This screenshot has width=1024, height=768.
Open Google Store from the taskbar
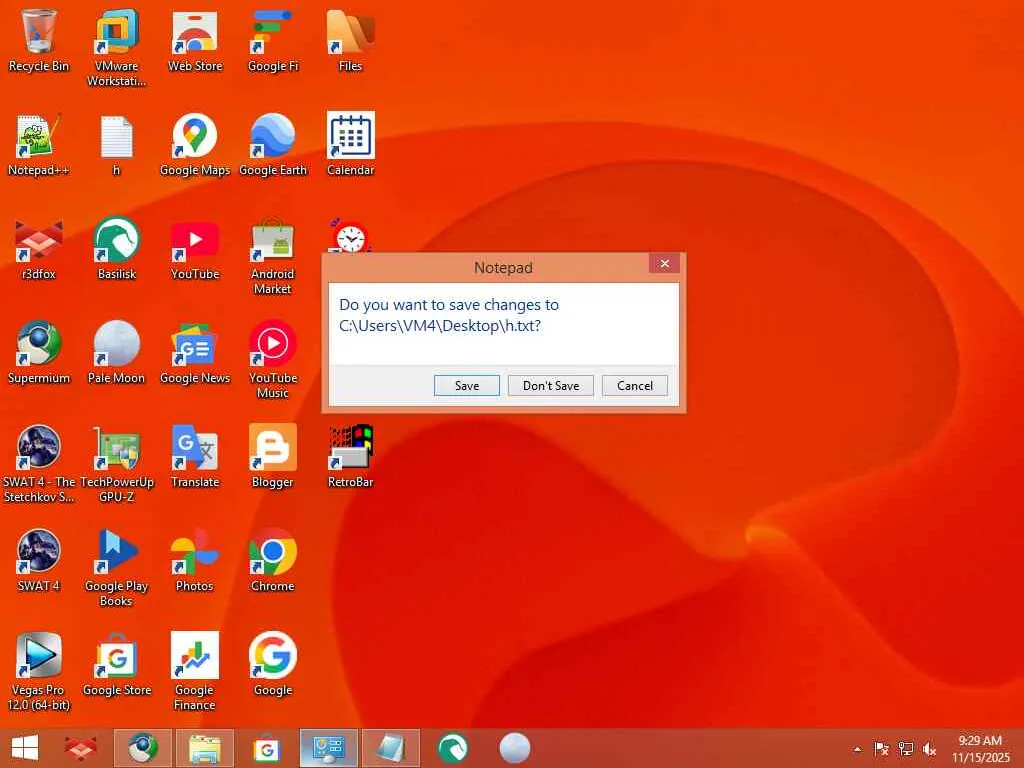coord(266,748)
